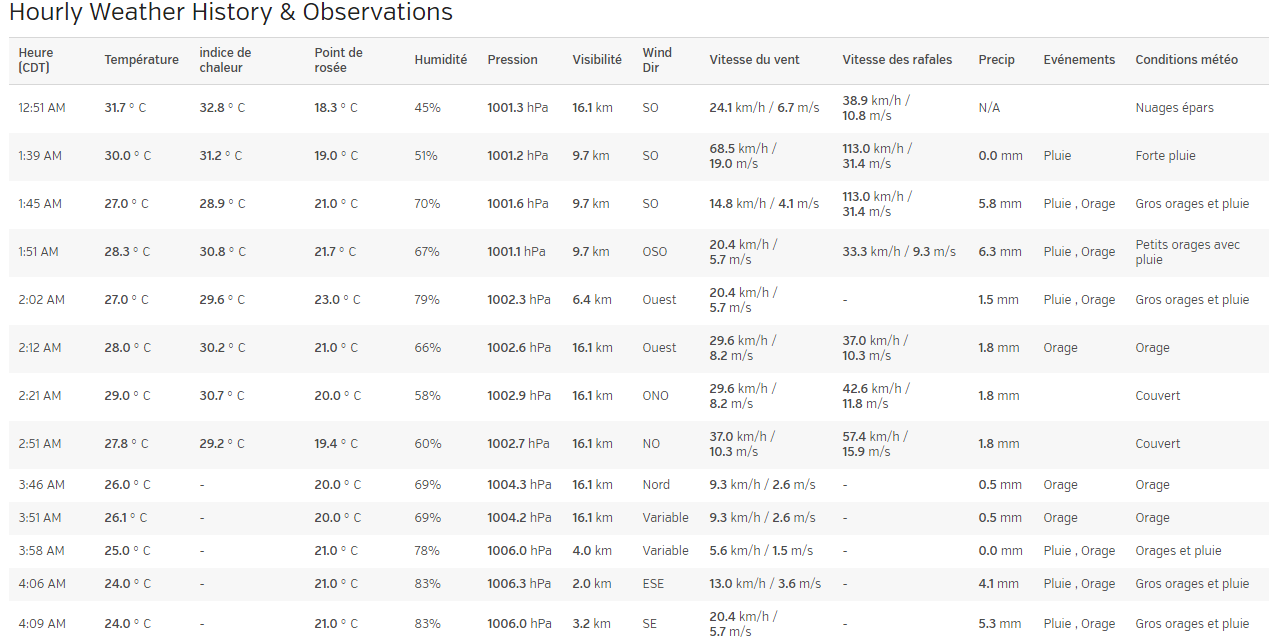This screenshot has height=637, width=1273.
Task: Click the indice de chaleur header
Action: (x=225, y=60)
